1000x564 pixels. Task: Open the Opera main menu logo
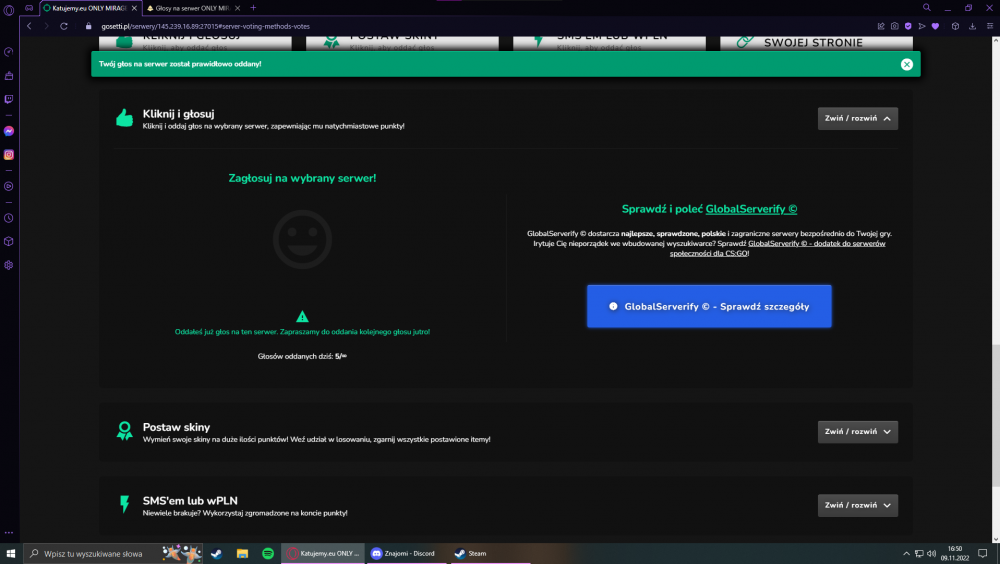pos(8,10)
